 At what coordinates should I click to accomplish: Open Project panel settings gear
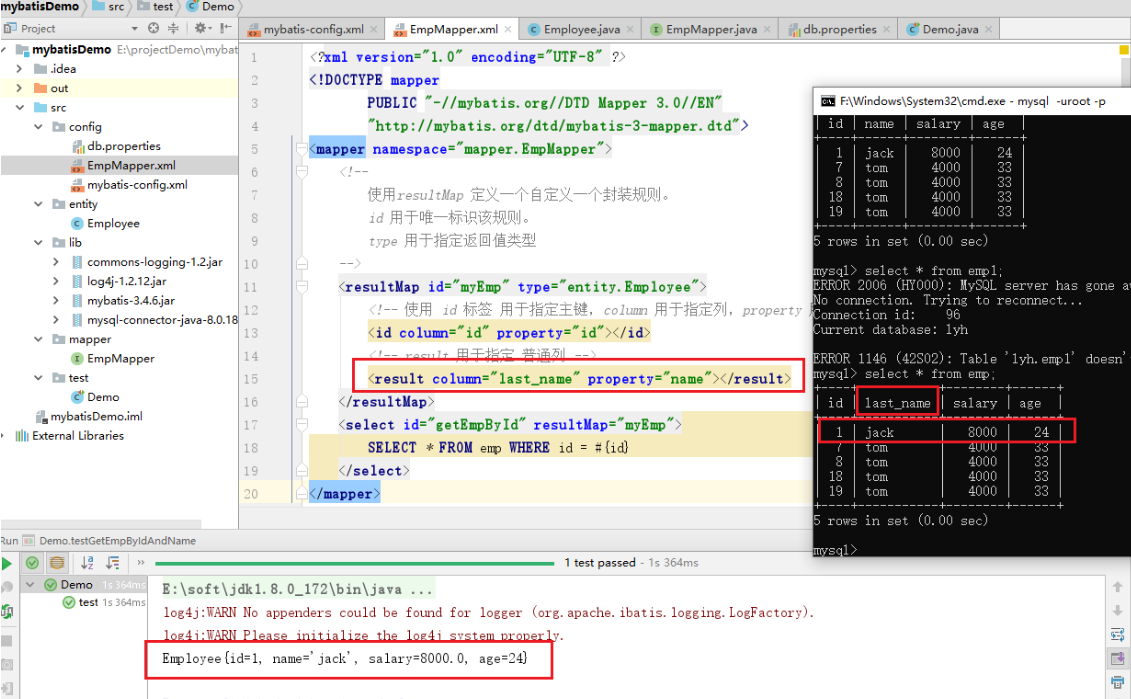tap(201, 28)
